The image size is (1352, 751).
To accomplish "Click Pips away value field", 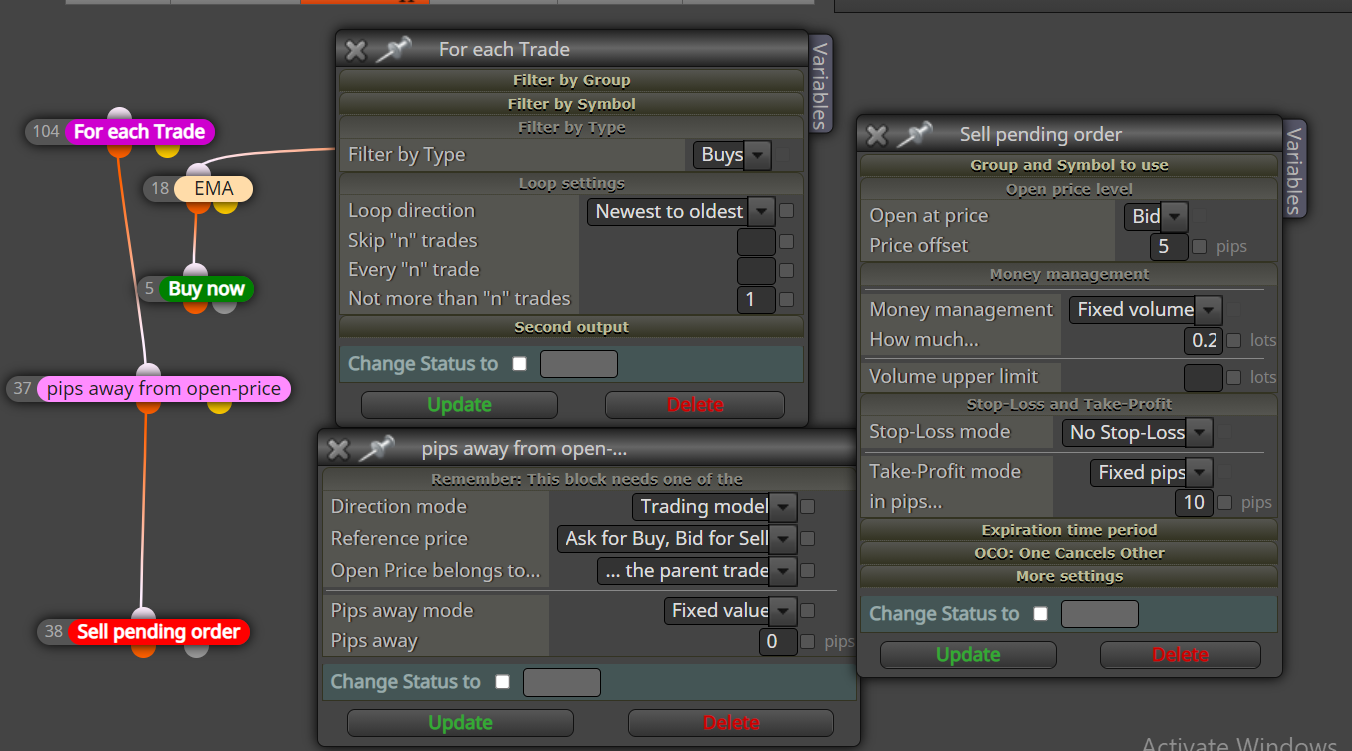I will pyautogui.click(x=778, y=641).
